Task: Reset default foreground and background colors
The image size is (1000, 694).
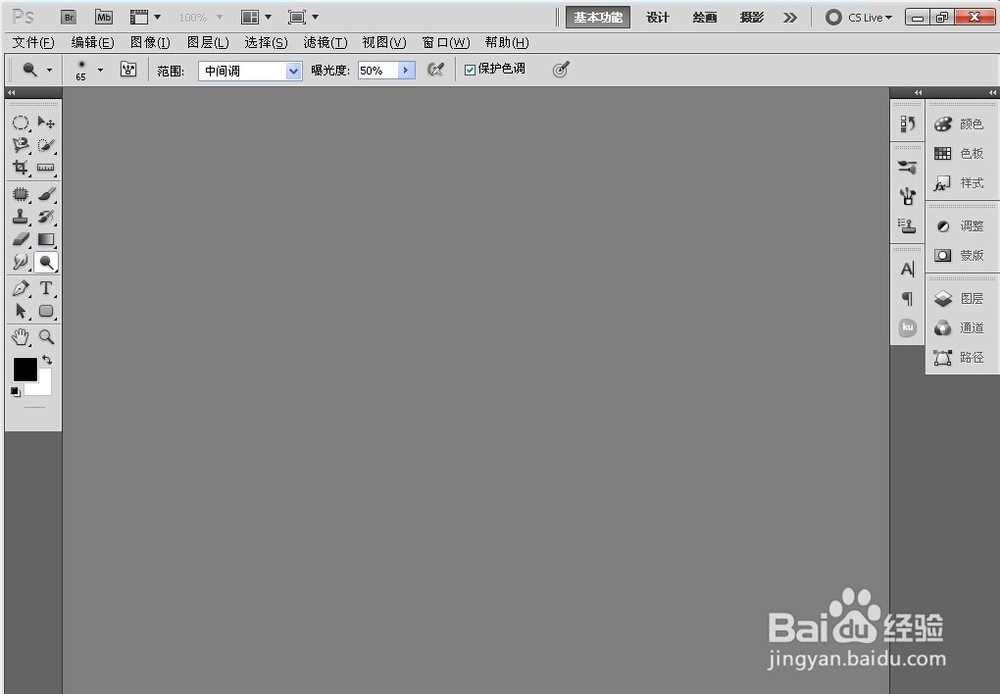Action: [15, 392]
